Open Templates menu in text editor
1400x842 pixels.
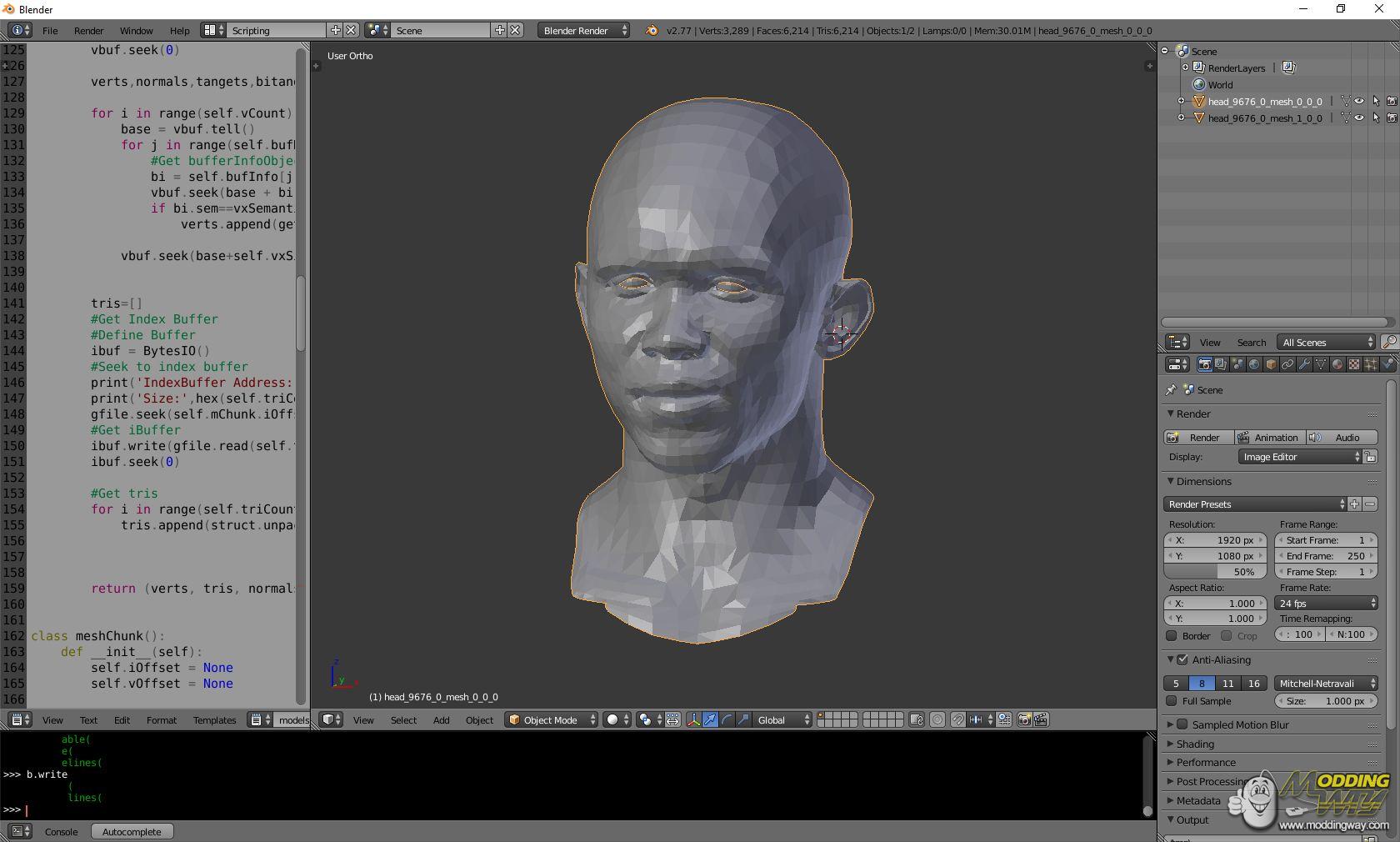pos(214,719)
